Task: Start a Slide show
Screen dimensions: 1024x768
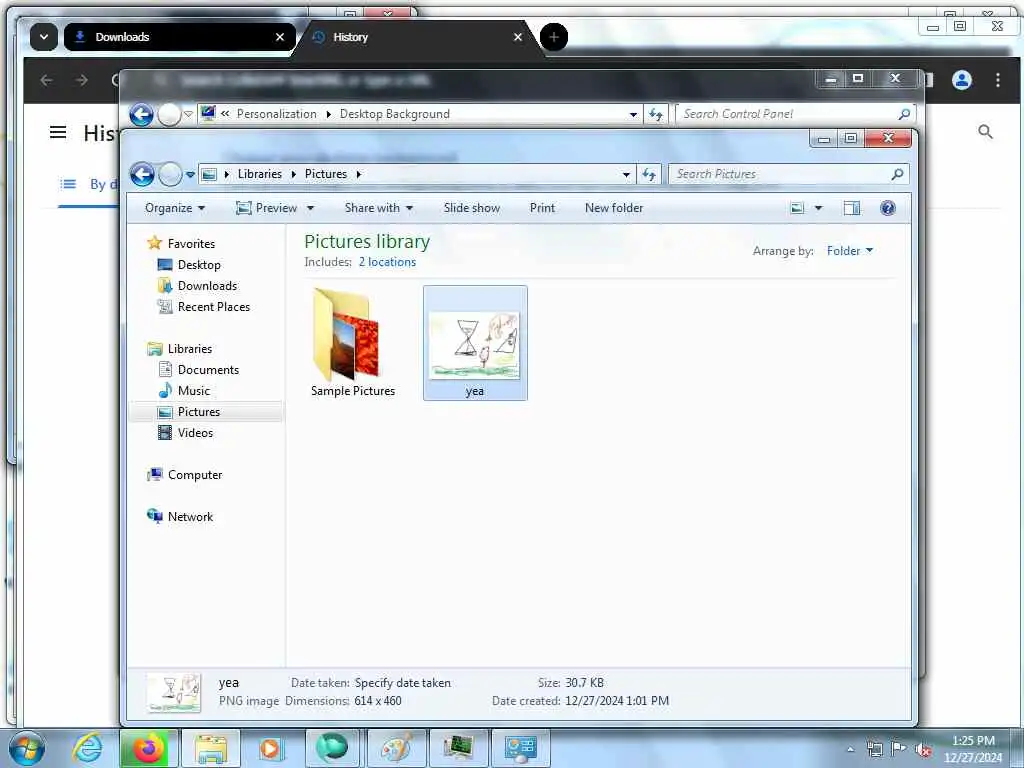Action: click(472, 208)
